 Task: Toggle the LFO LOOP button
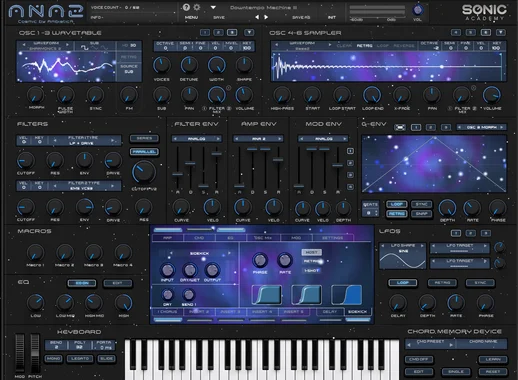(x=403, y=283)
